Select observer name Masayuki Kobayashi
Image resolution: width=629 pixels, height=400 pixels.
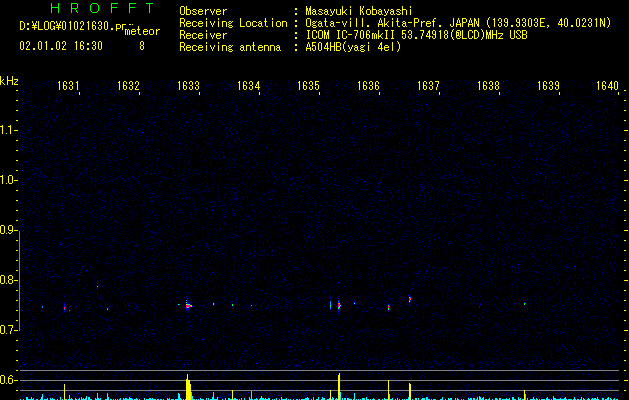point(358,11)
